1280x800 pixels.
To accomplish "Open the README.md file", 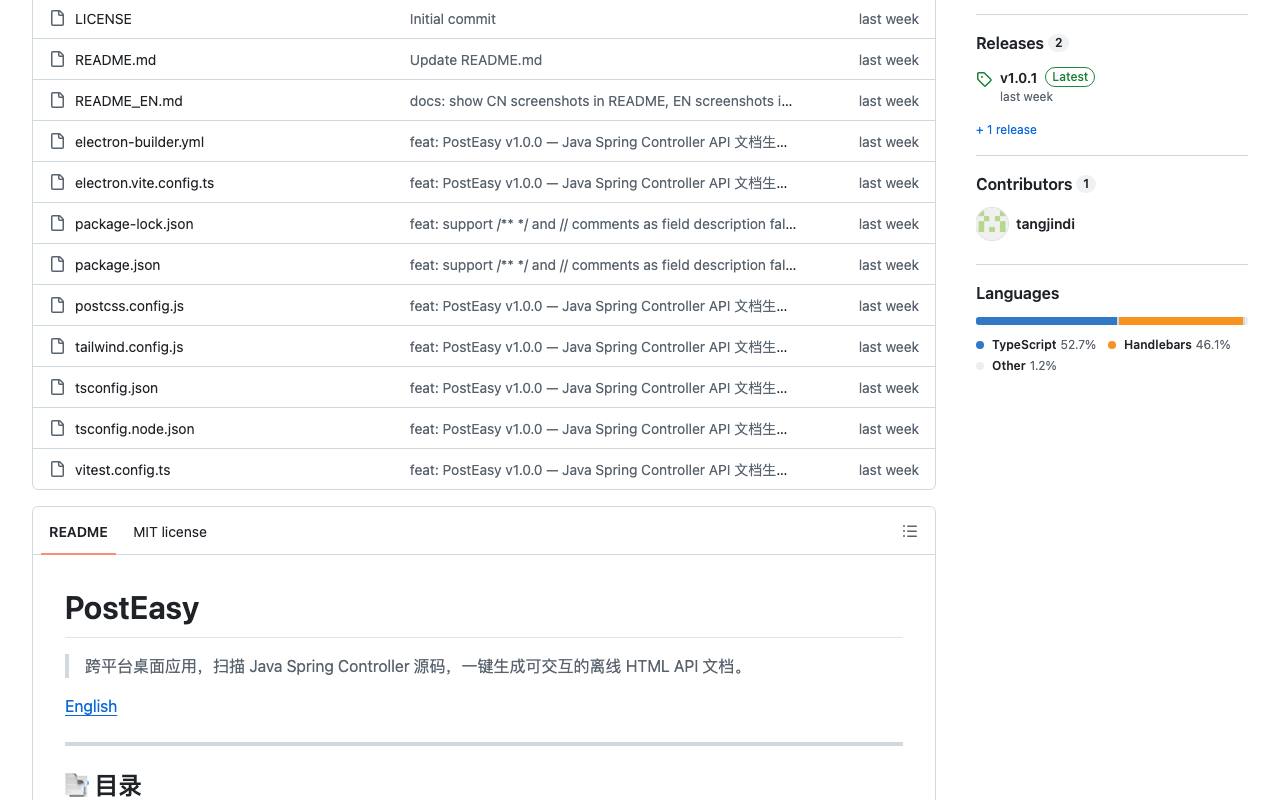I will point(115,60).
